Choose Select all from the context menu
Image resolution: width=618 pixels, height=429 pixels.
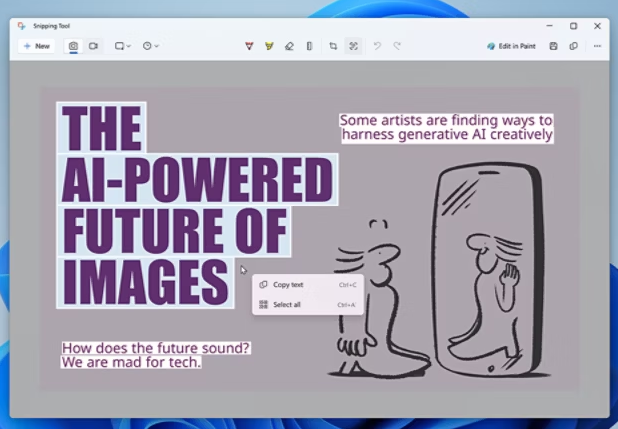click(287, 304)
